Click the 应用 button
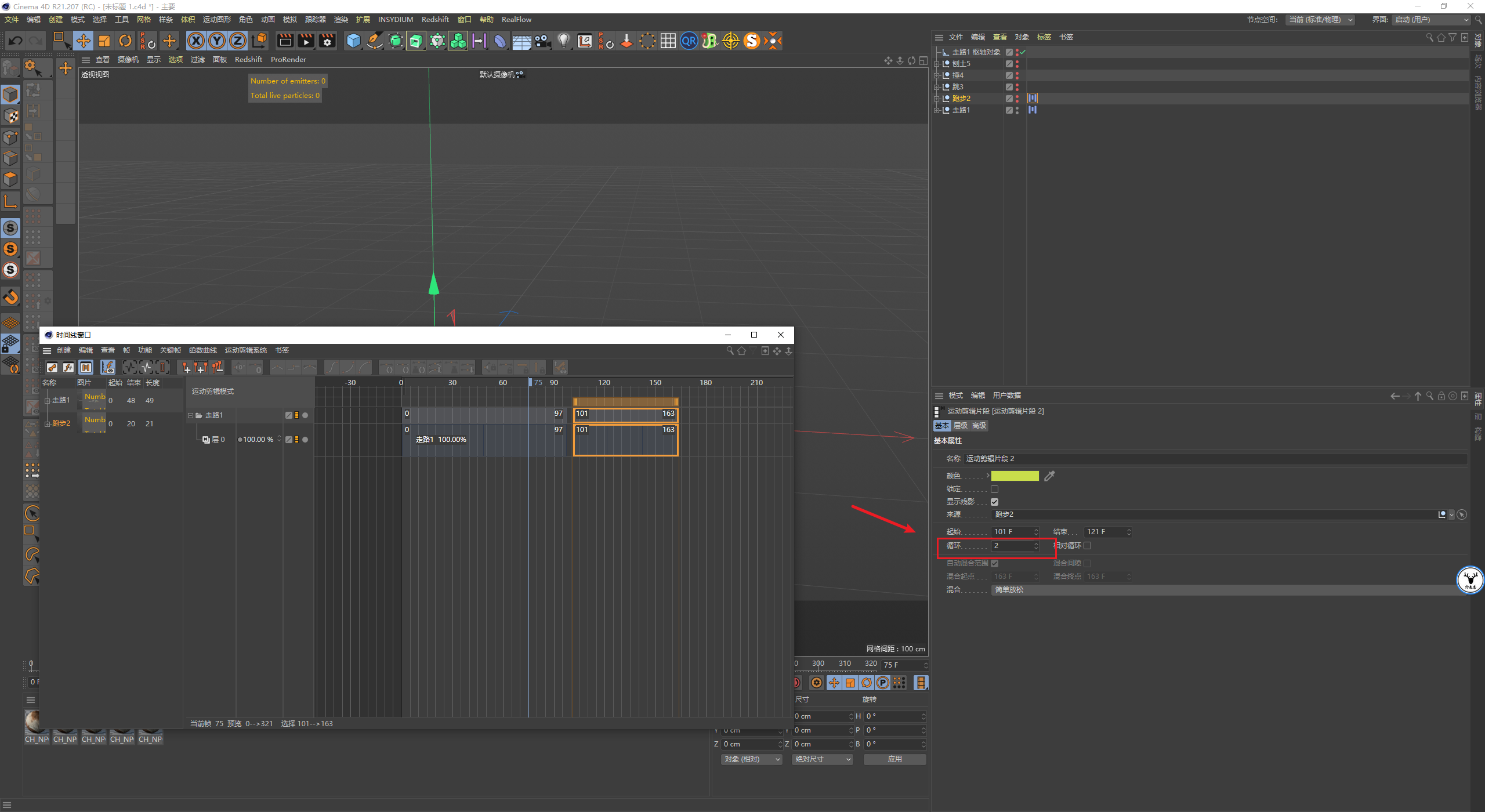Viewport: 1485px width, 812px height. tap(894, 759)
